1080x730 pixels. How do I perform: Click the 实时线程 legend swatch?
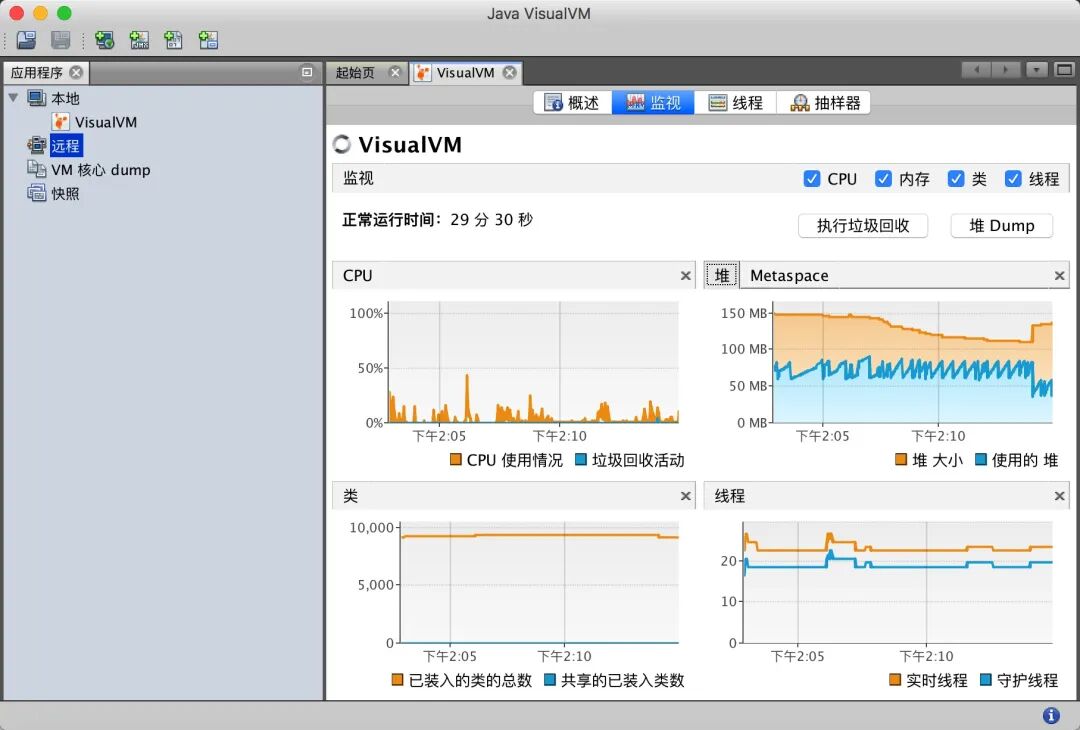pos(895,680)
